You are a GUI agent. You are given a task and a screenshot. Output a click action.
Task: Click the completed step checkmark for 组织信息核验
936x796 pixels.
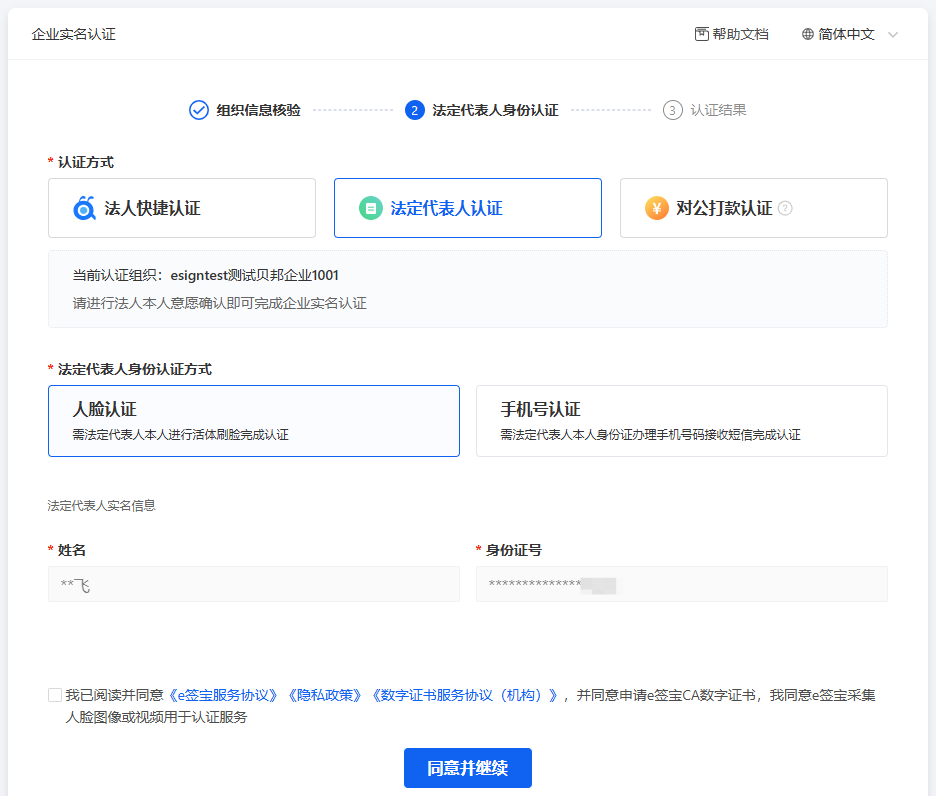(199, 110)
